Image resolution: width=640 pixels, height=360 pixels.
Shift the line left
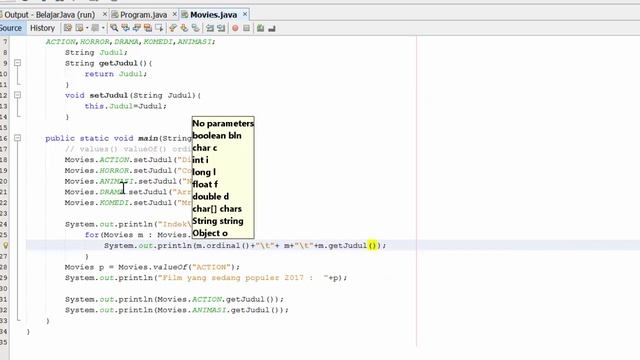coord(210,28)
